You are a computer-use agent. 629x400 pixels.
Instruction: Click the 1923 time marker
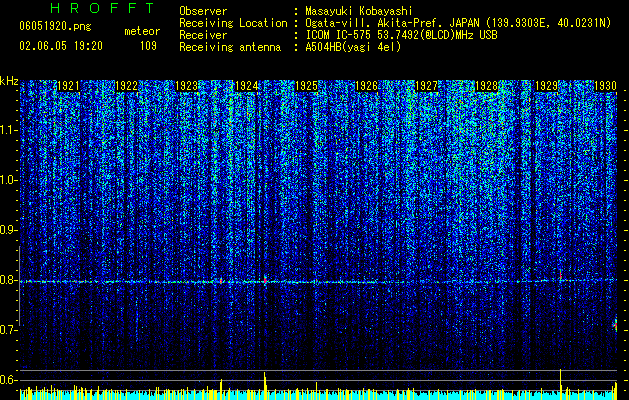coord(187,86)
